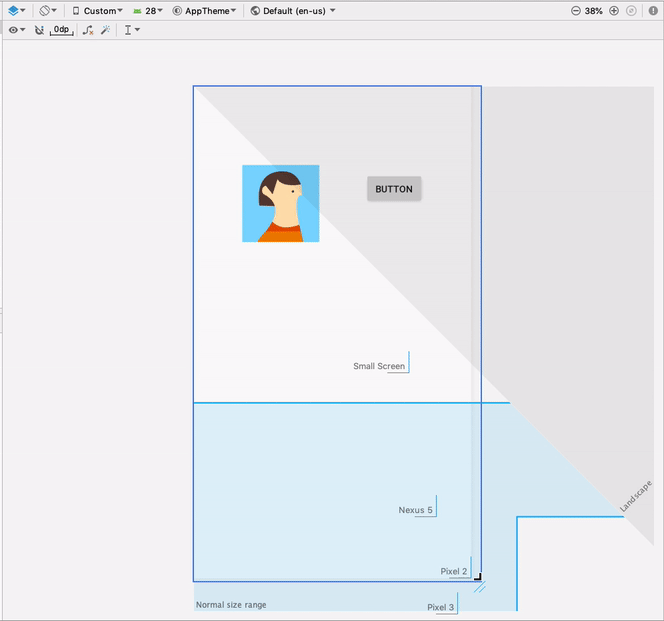Image resolution: width=664 pixels, height=621 pixels.
Task: Click the zoom in plus icon
Action: [614, 11]
